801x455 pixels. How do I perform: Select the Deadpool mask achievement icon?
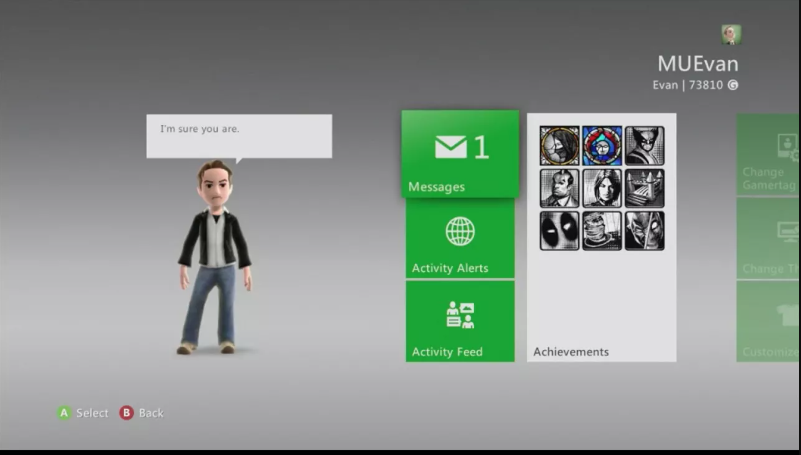click(x=559, y=231)
